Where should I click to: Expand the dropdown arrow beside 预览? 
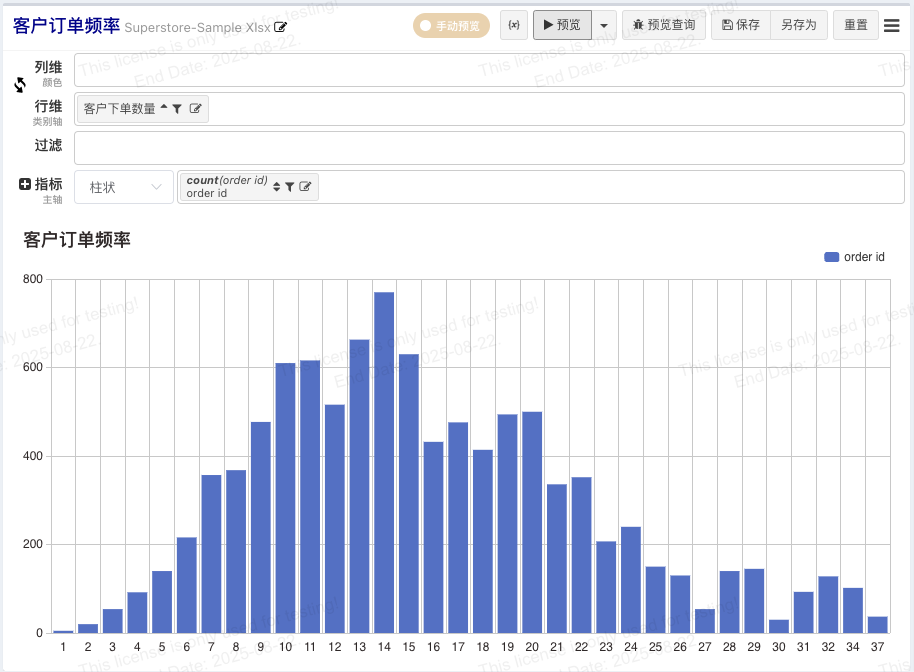[x=604, y=26]
